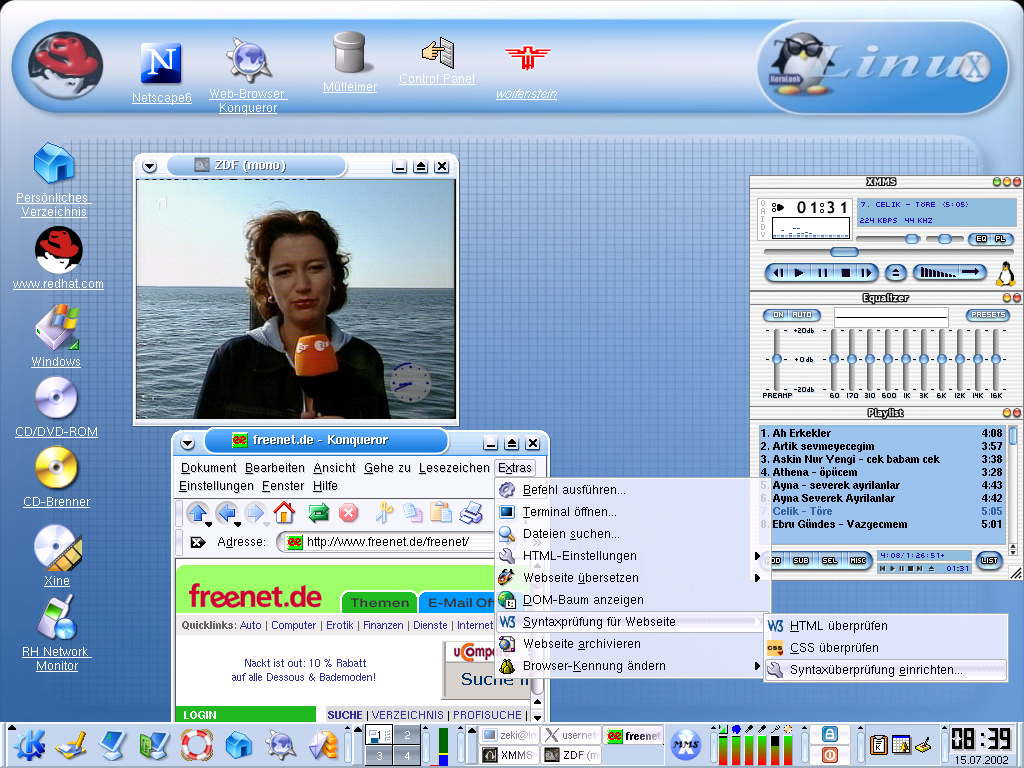Adjust the 60 Hz equalizer band slider
The image size is (1024, 768).
(x=834, y=359)
